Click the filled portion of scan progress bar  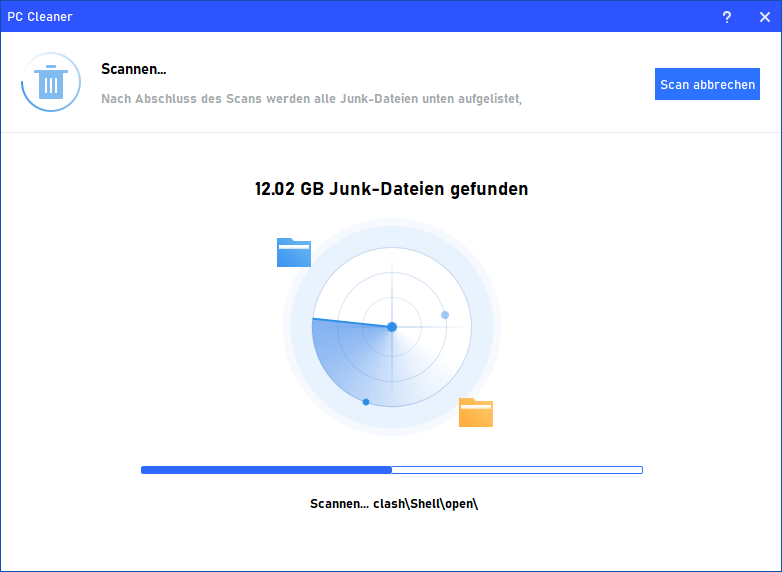point(265,469)
